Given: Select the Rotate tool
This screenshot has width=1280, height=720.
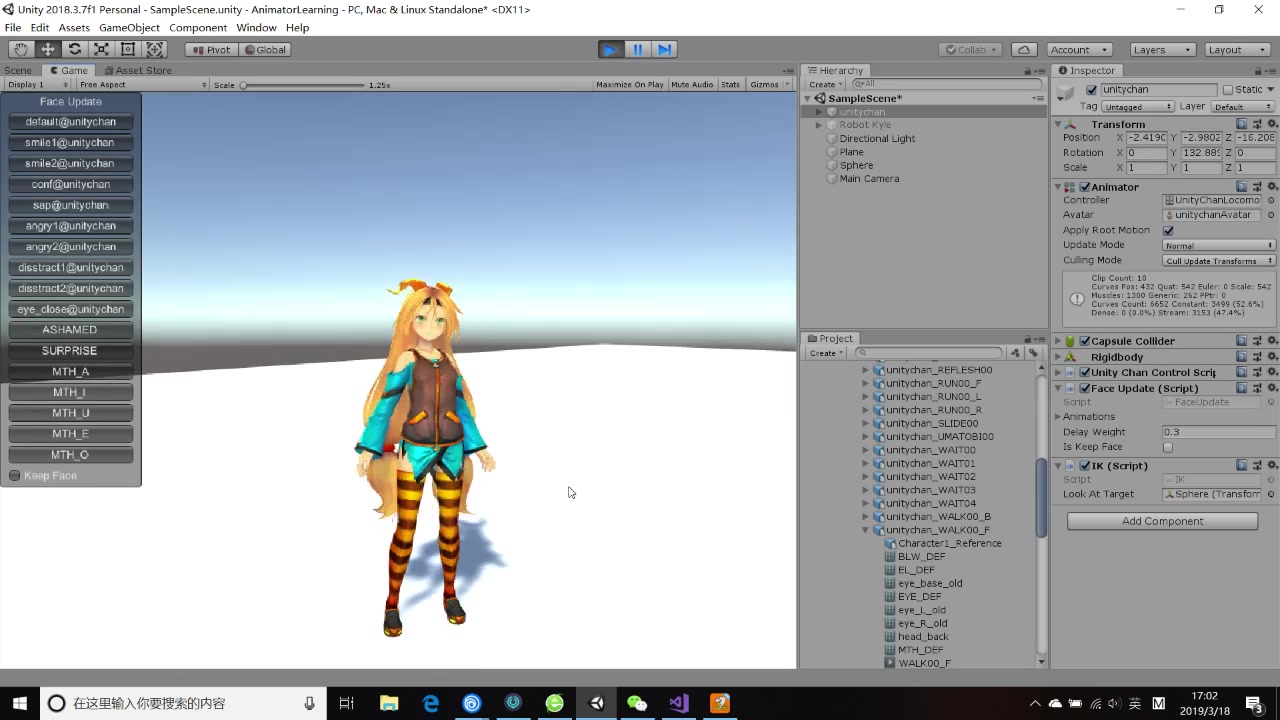Looking at the screenshot, I should [x=75, y=49].
